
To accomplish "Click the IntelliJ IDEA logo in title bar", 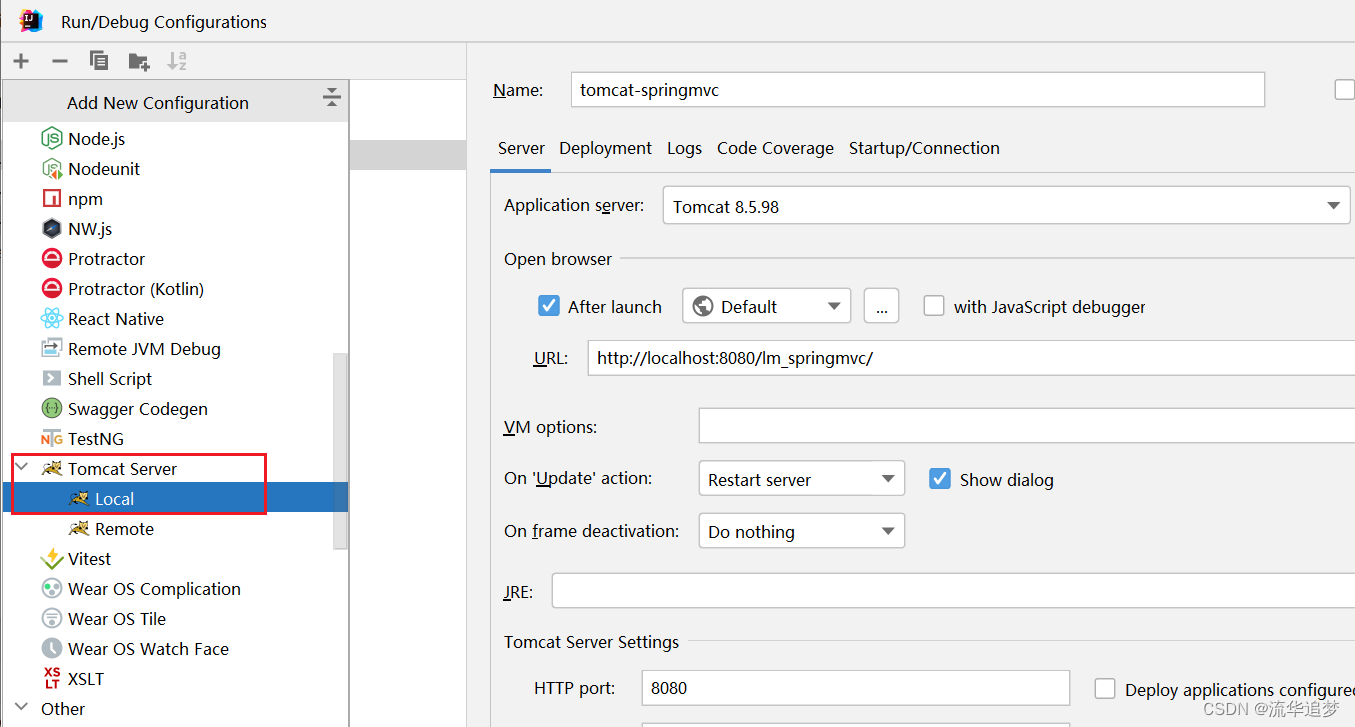I will pyautogui.click(x=31, y=20).
